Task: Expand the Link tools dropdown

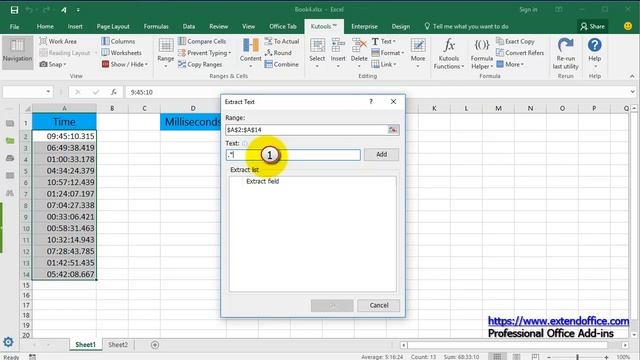Action: [384, 64]
